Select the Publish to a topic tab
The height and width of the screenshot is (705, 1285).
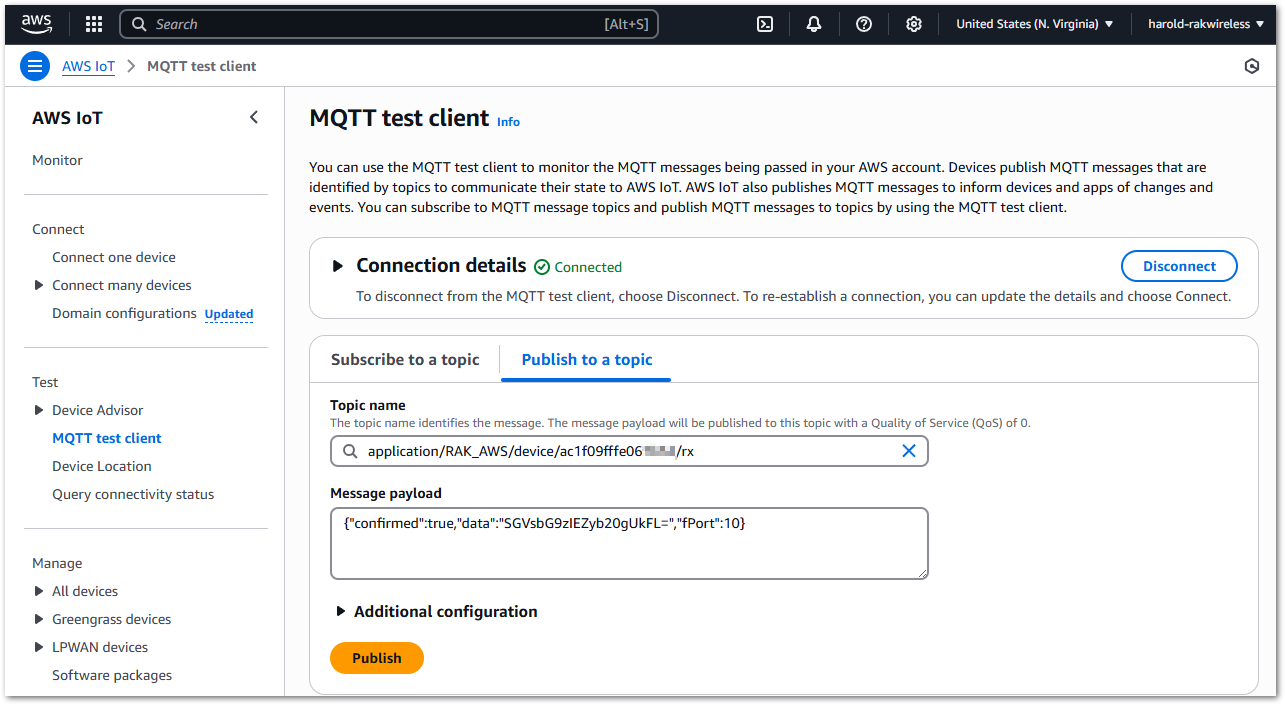point(585,359)
